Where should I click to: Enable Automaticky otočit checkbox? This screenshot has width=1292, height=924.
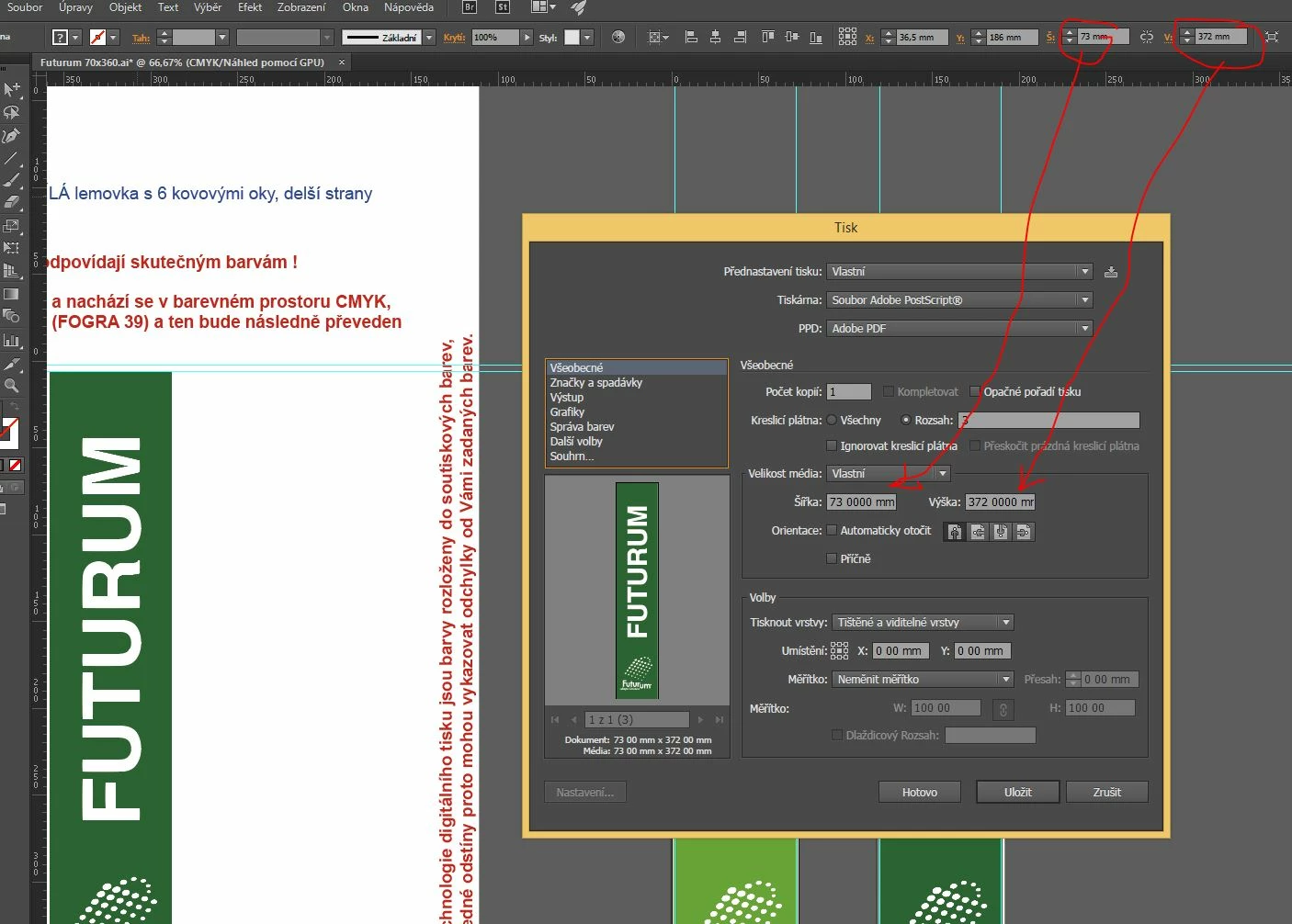pos(832,530)
